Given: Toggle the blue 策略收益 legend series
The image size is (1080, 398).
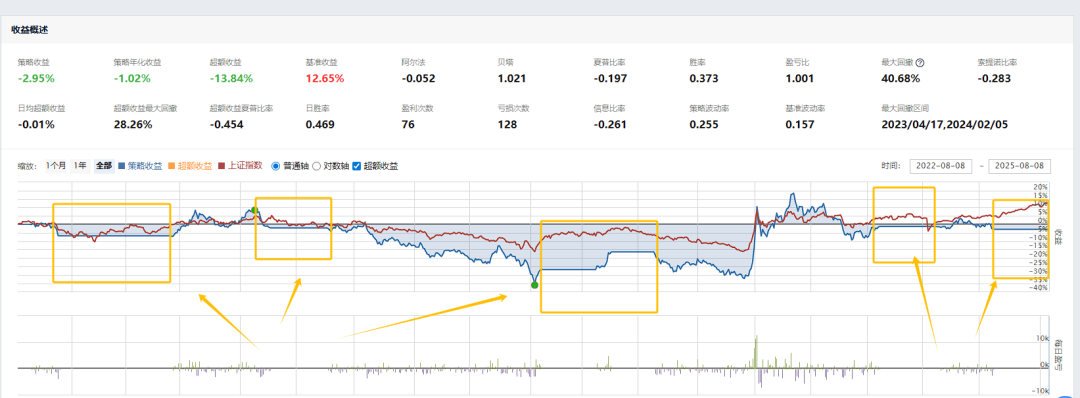Looking at the screenshot, I should tap(141, 166).
